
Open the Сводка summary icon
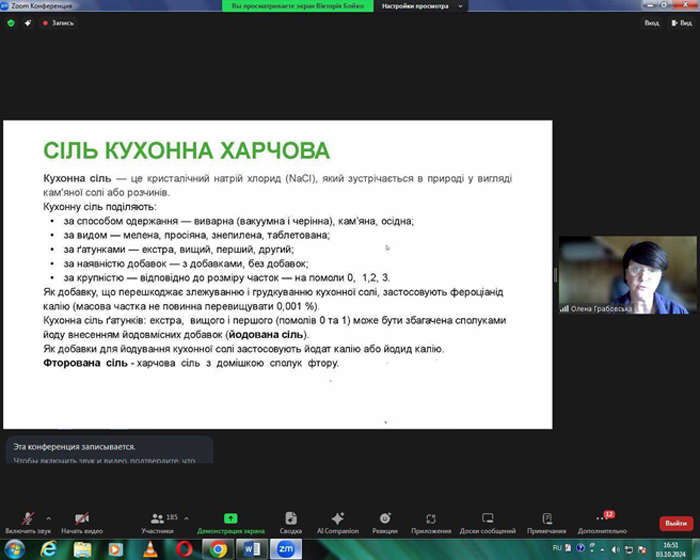click(x=291, y=522)
